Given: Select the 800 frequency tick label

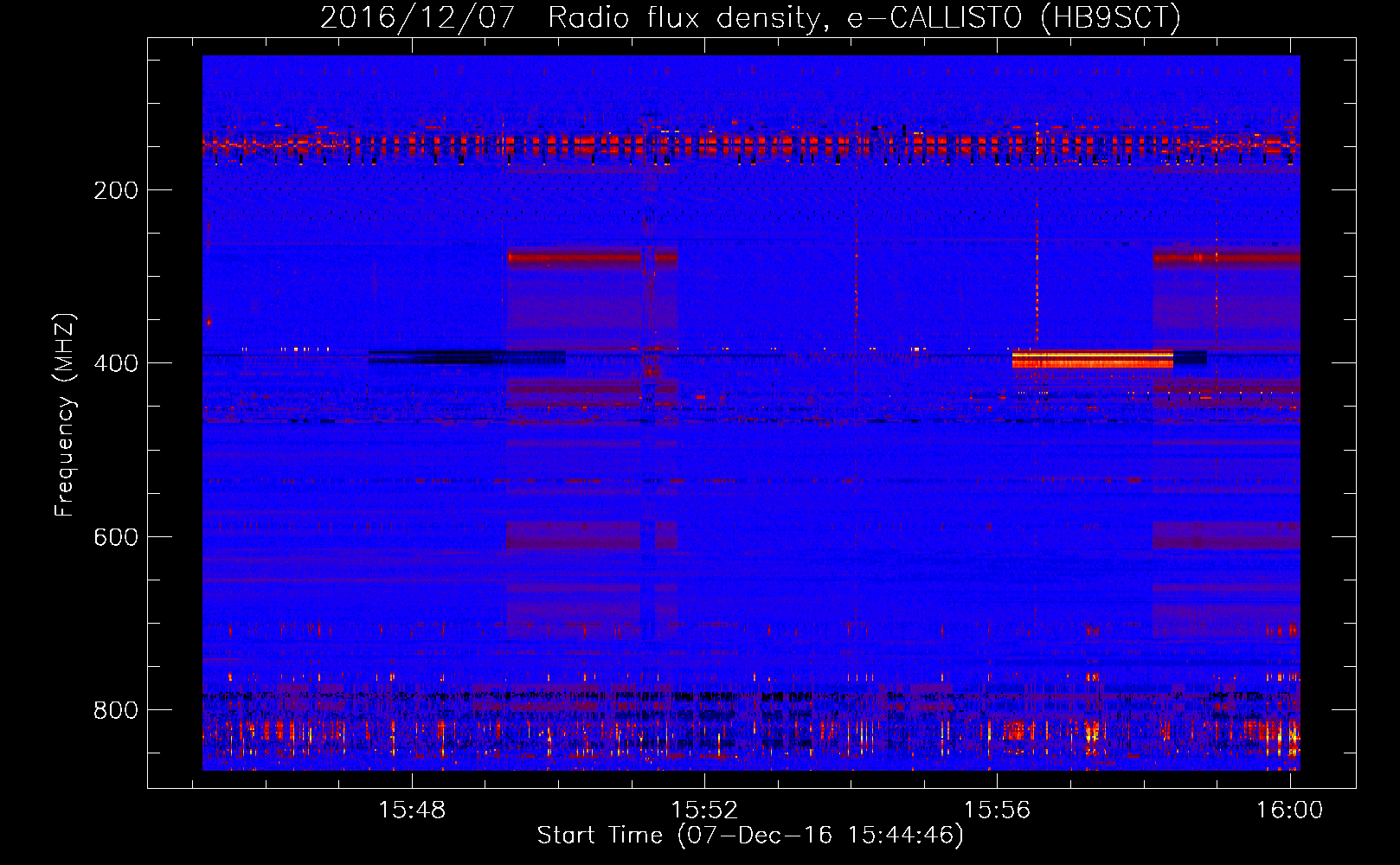Looking at the screenshot, I should tap(116, 710).
